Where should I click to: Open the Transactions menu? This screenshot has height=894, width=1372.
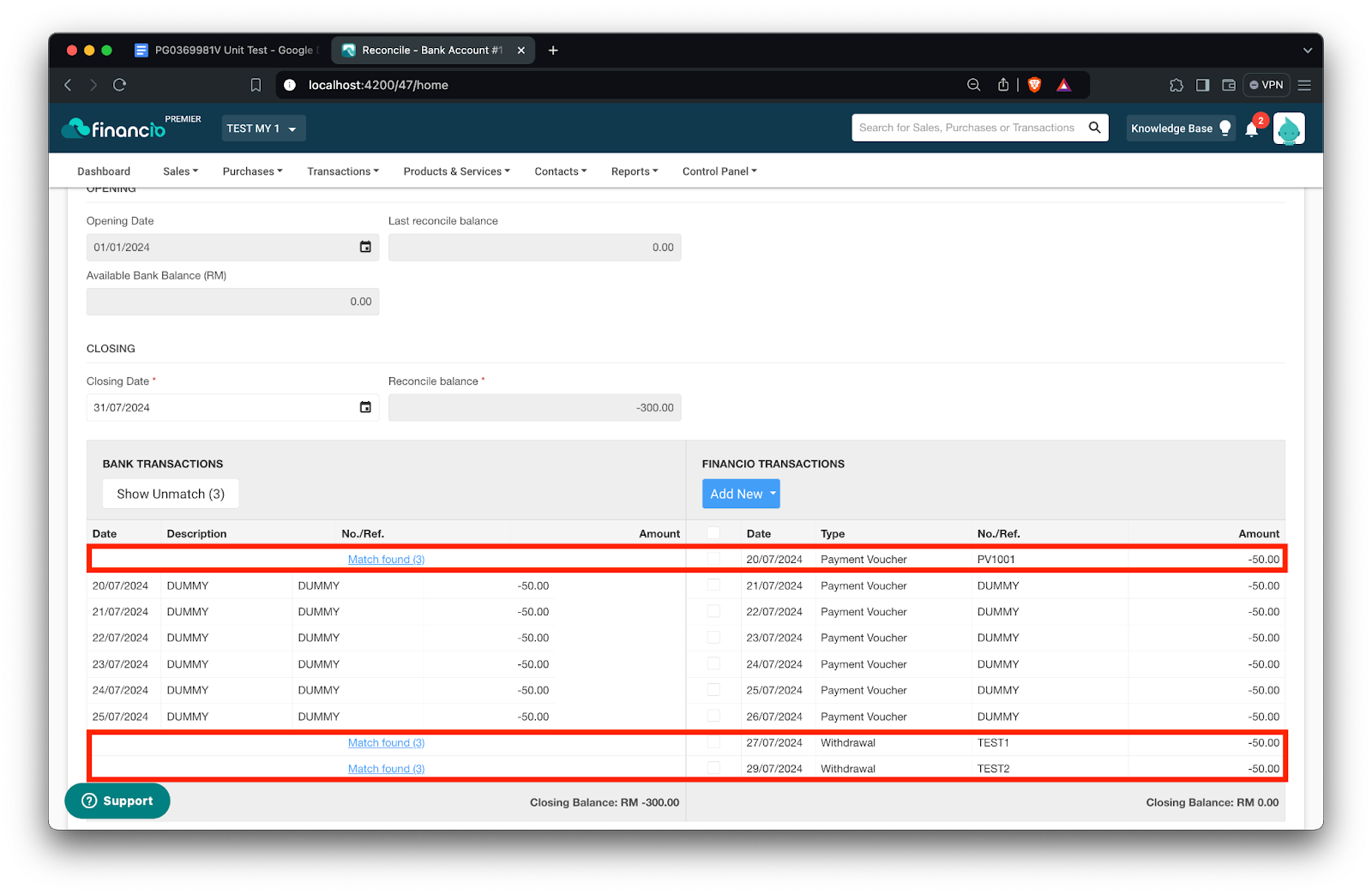pos(342,171)
